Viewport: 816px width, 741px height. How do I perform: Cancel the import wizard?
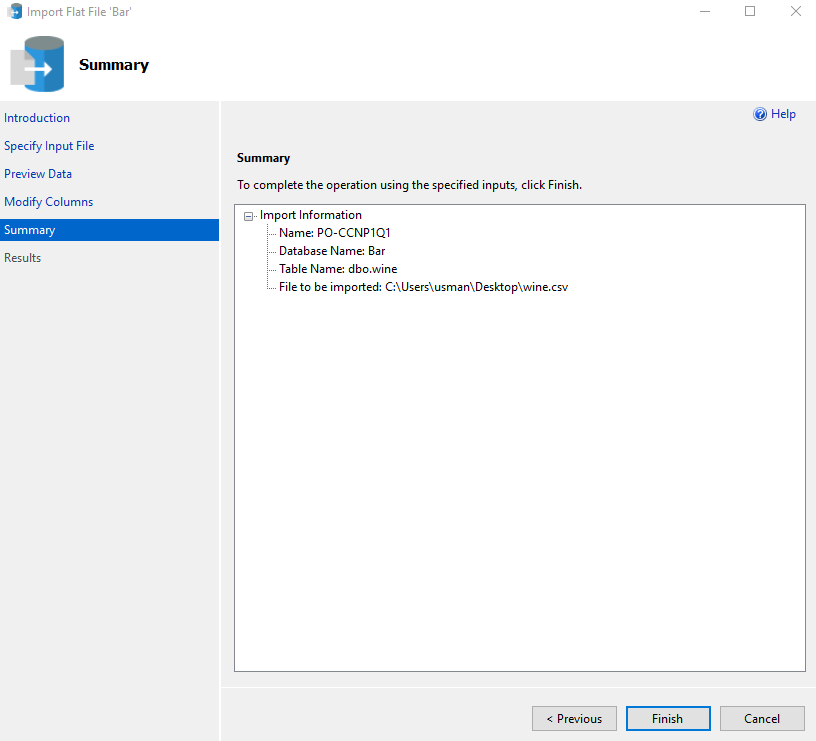[x=762, y=718]
